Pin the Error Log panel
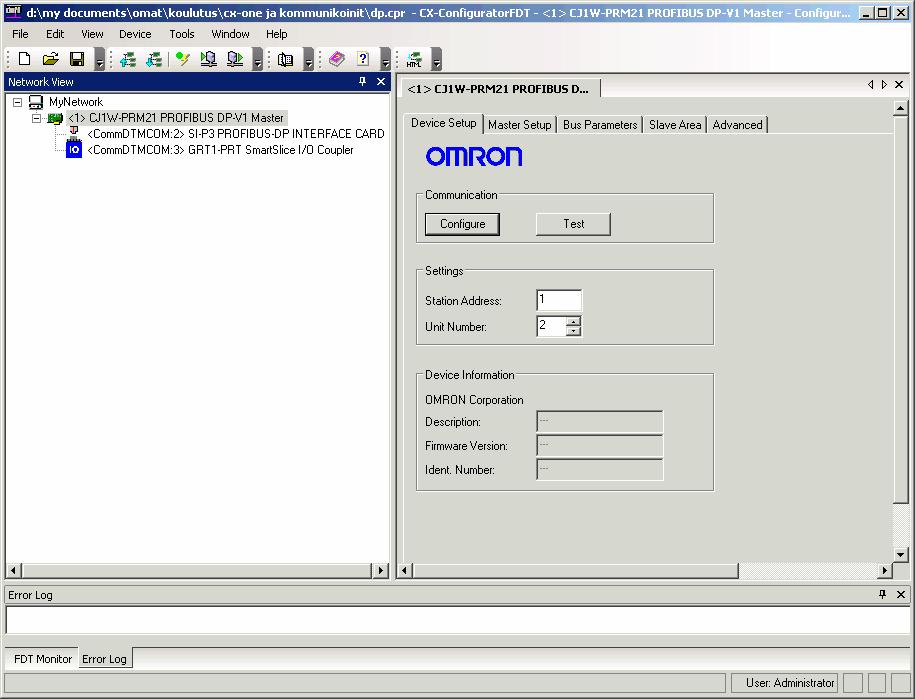 [x=882, y=594]
